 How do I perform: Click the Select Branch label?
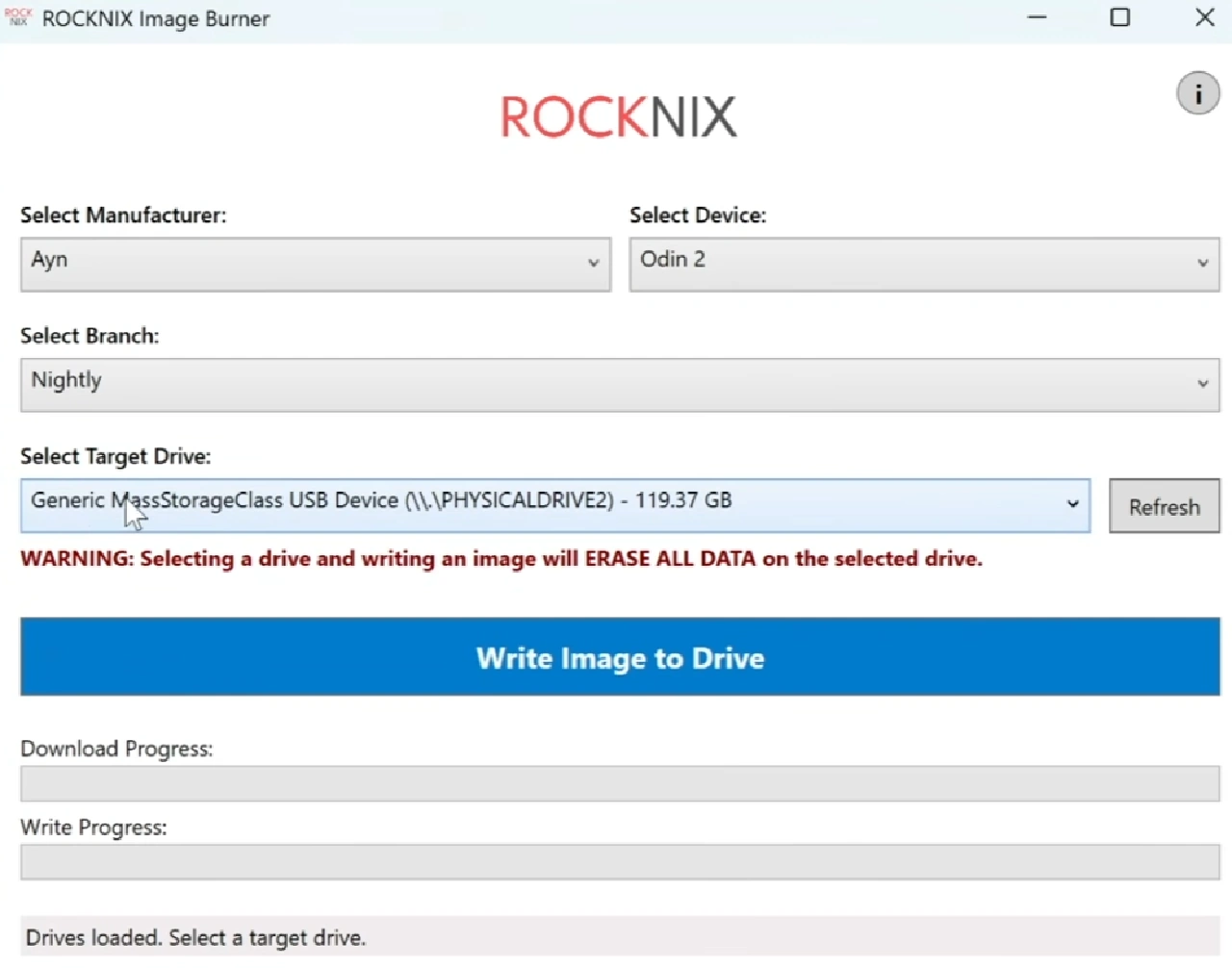point(90,335)
